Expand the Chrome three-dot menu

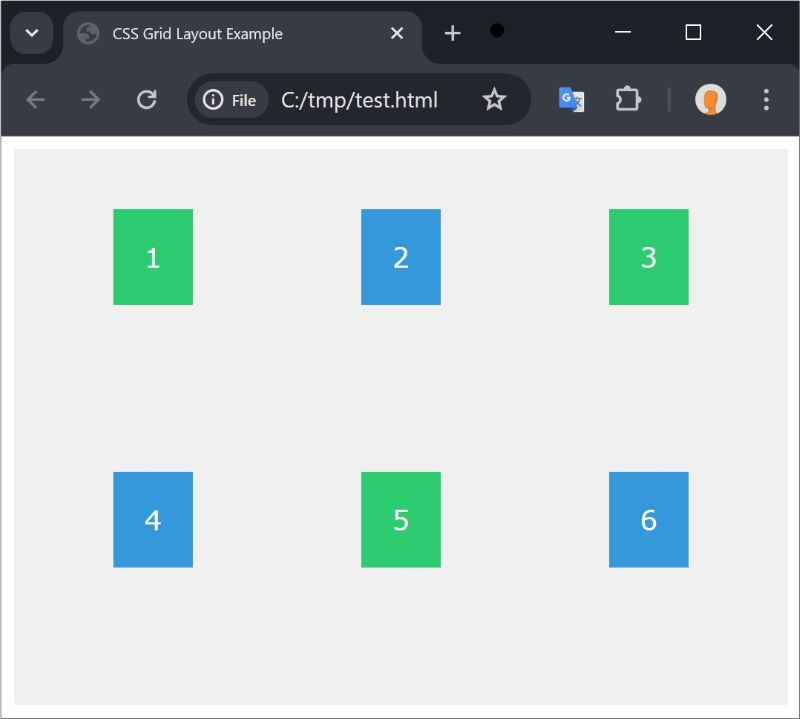(766, 100)
